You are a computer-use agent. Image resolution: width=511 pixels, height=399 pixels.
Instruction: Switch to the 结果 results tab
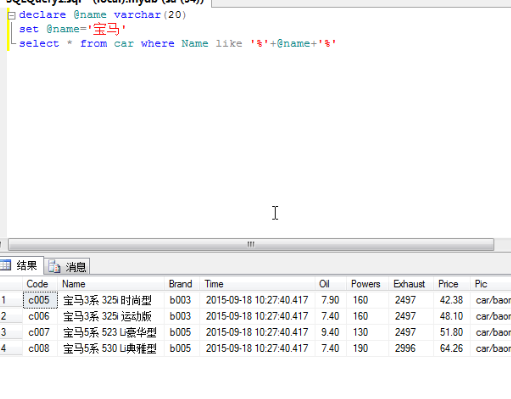pos(21,266)
